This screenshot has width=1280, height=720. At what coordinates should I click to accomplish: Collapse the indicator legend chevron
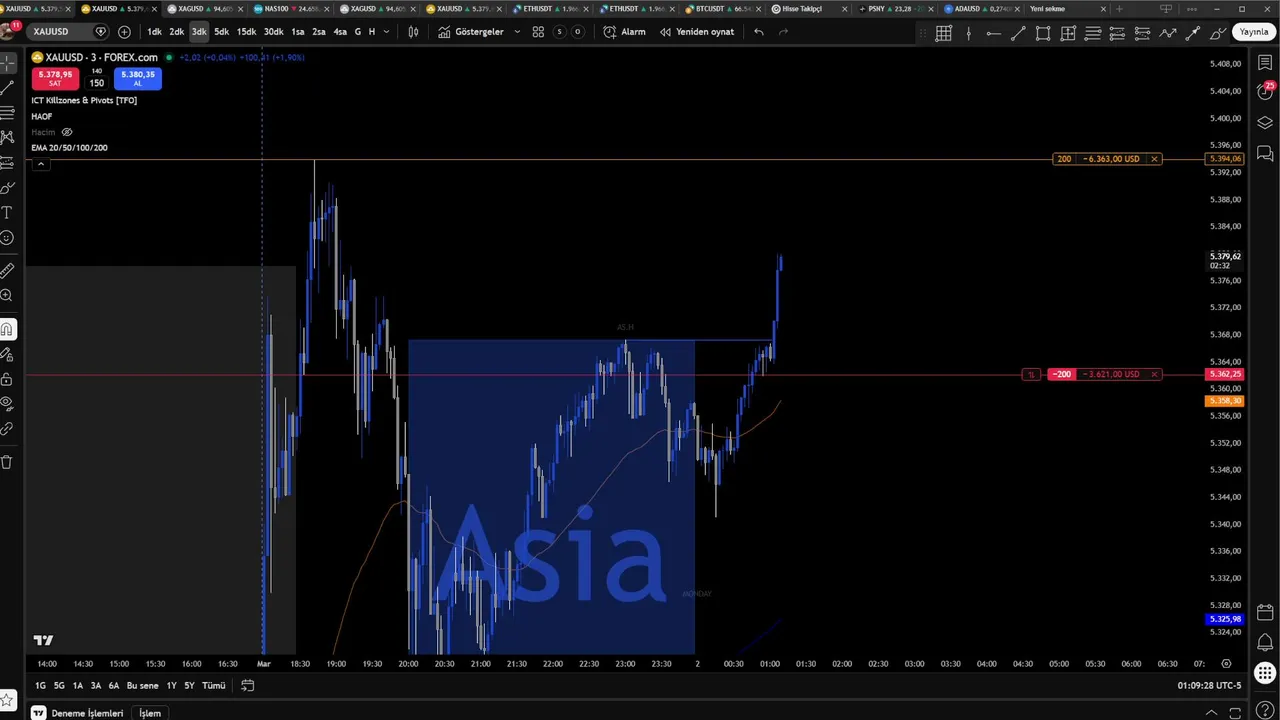[40, 163]
